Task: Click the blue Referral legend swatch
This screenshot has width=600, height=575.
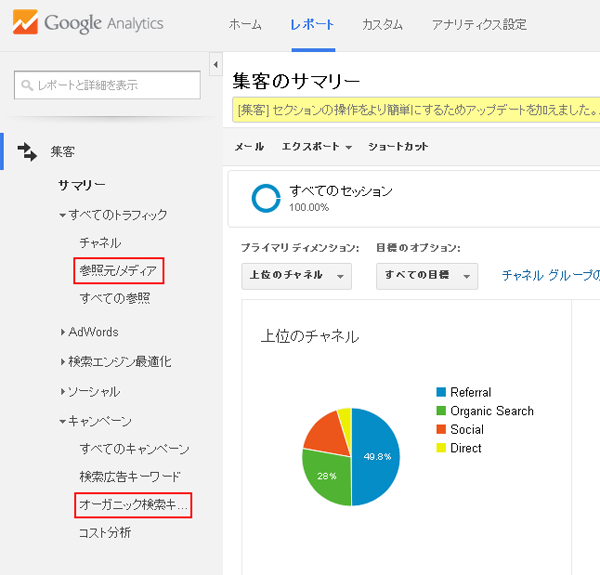Action: (x=441, y=393)
